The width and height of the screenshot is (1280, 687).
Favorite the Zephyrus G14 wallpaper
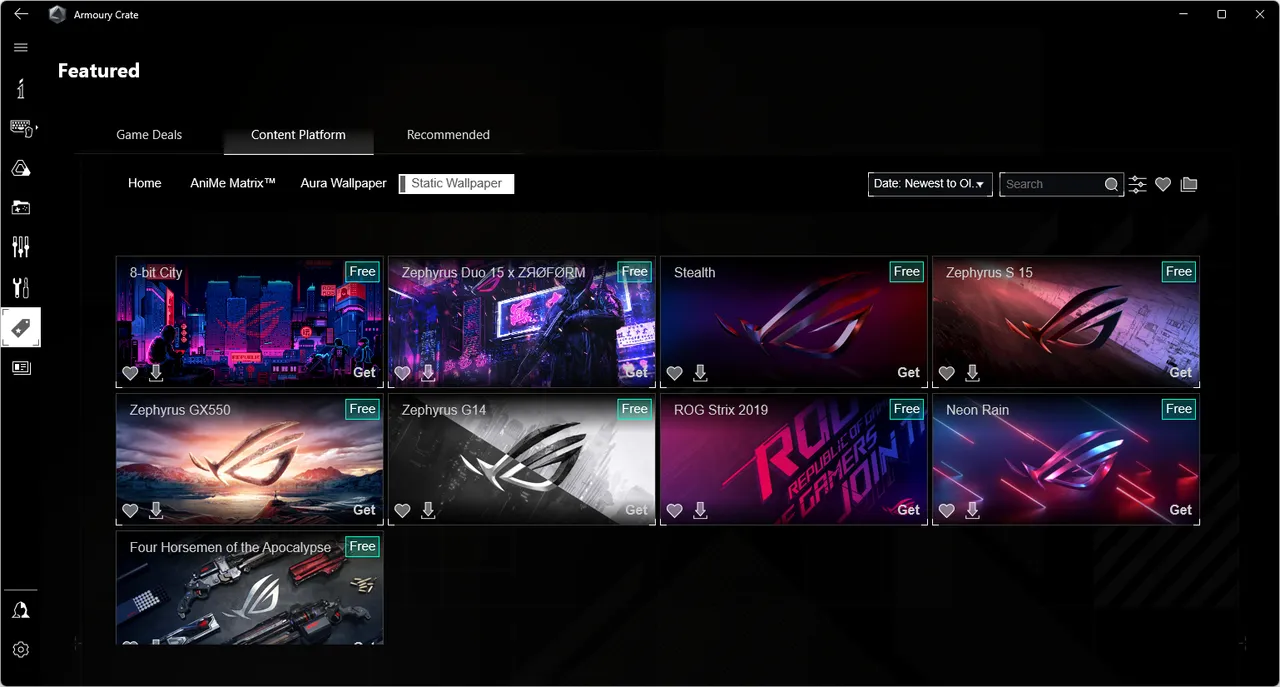coord(402,511)
